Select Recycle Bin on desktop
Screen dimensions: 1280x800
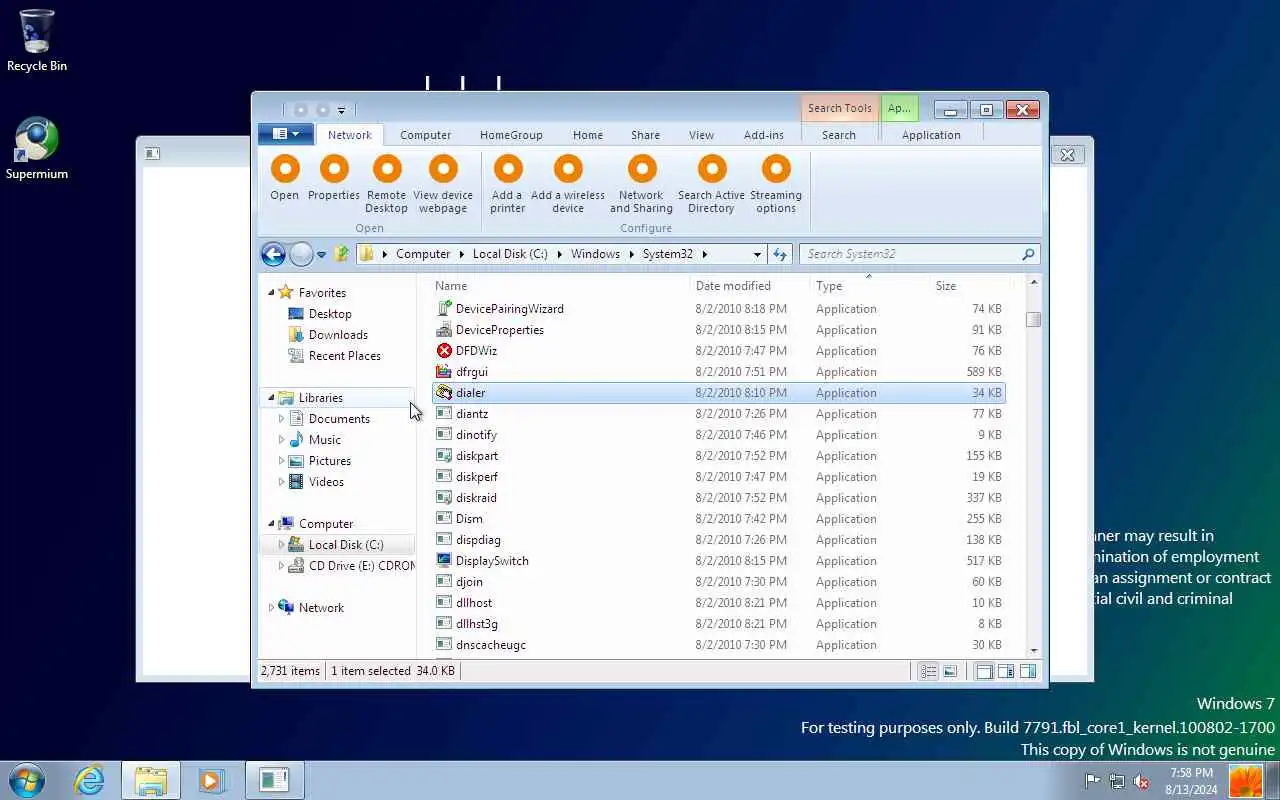coord(37,41)
